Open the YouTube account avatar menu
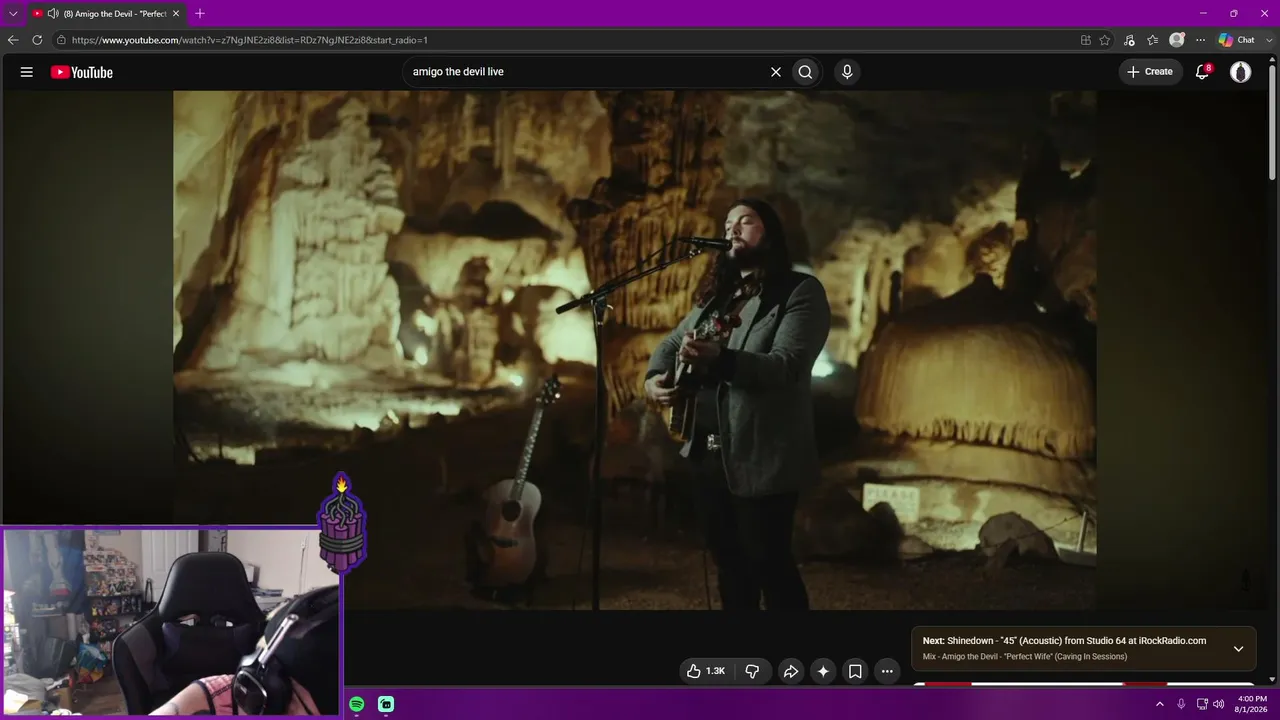This screenshot has height=720, width=1280. point(1240,72)
